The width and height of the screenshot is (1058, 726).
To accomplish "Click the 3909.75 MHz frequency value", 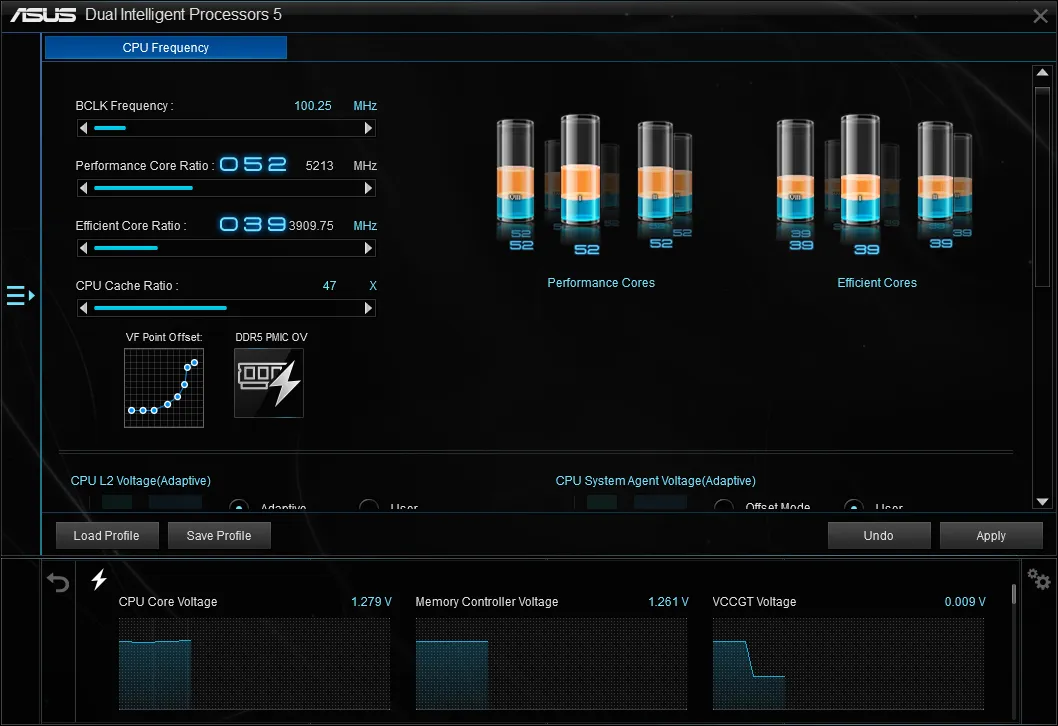I will (311, 226).
